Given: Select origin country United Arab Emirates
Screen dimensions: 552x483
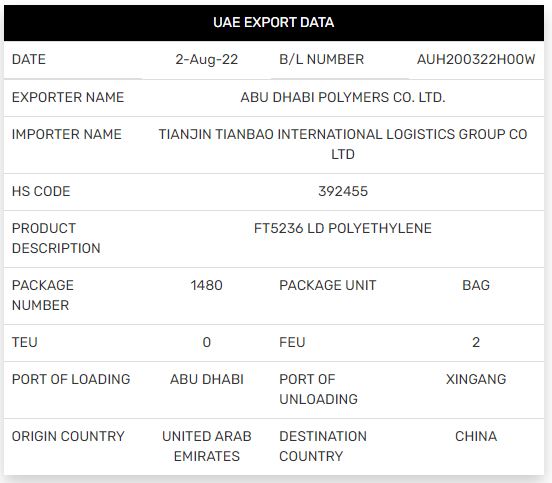Looking at the screenshot, I should 207,446.
